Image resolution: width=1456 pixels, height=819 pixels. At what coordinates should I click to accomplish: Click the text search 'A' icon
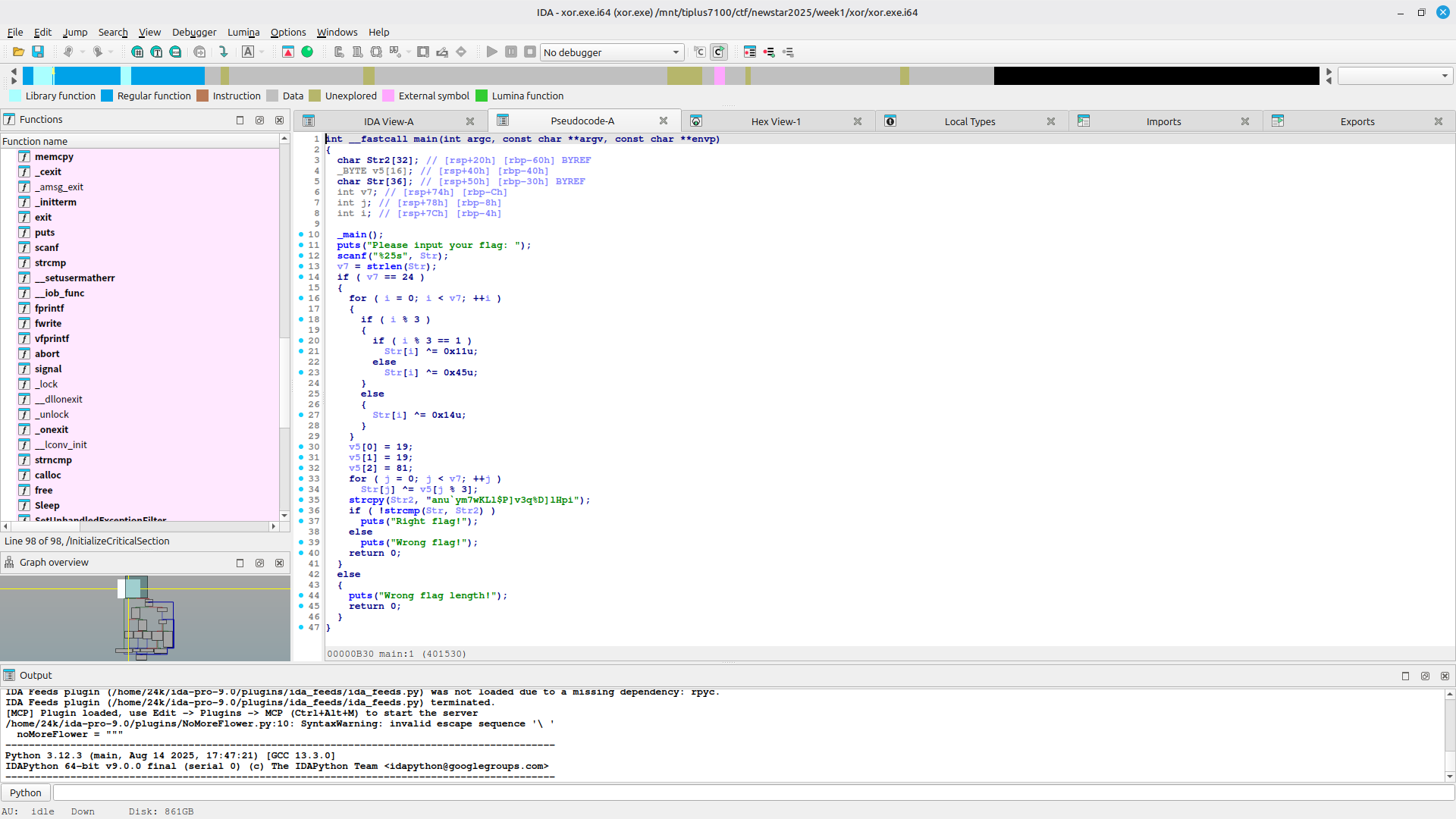pyautogui.click(x=248, y=52)
